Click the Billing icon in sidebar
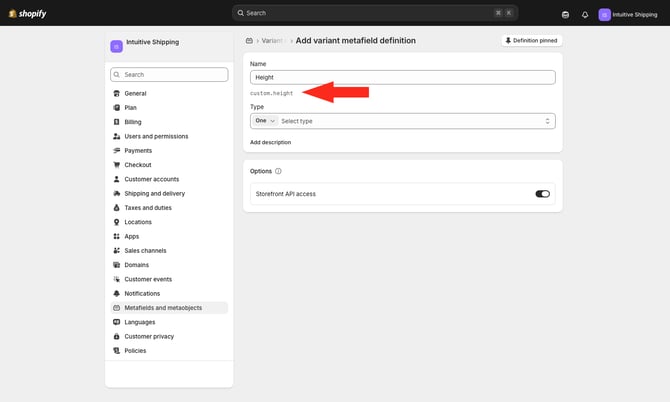 click(116, 122)
